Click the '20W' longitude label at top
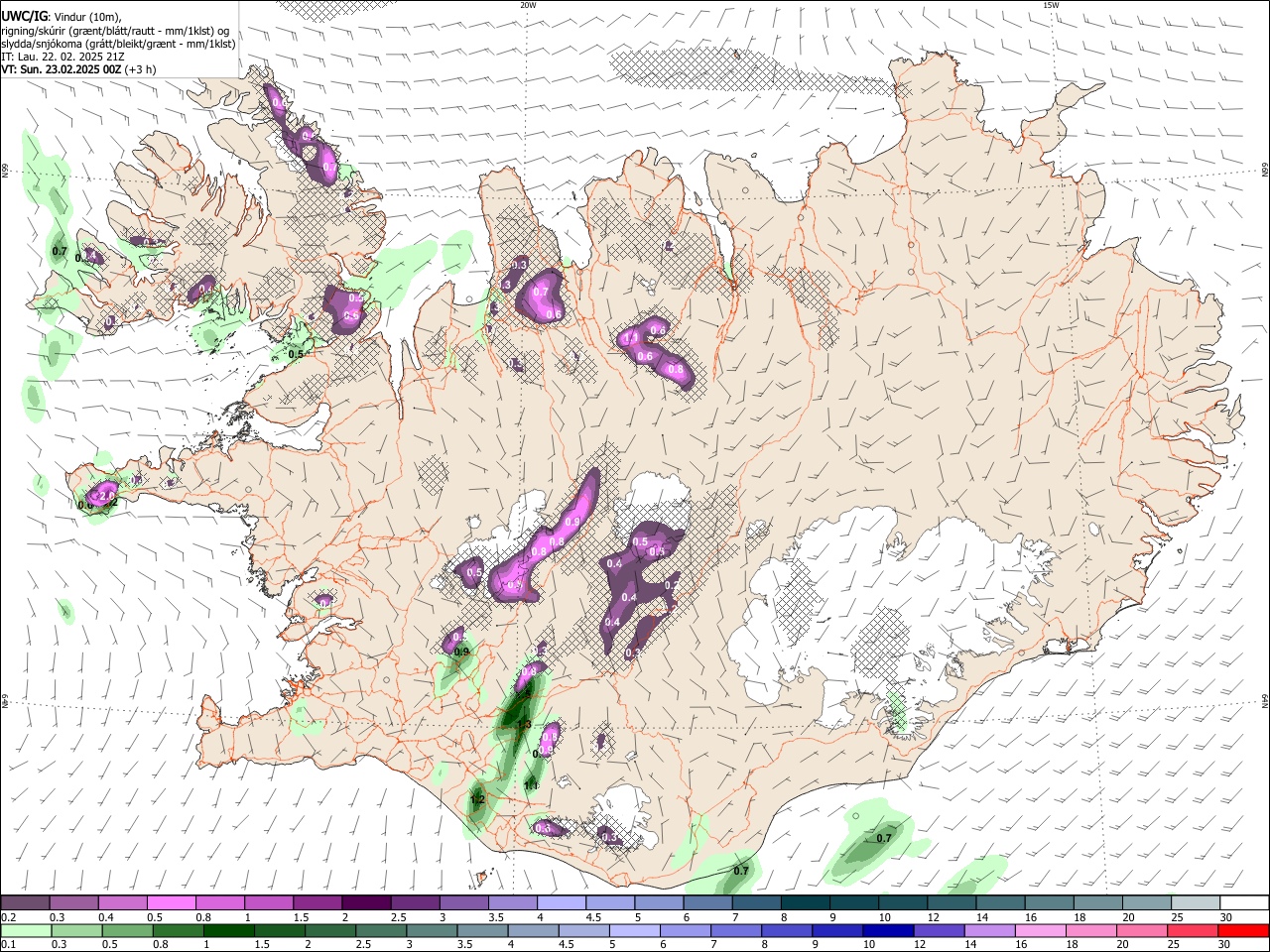This screenshot has width=1270, height=952. (528, 5)
